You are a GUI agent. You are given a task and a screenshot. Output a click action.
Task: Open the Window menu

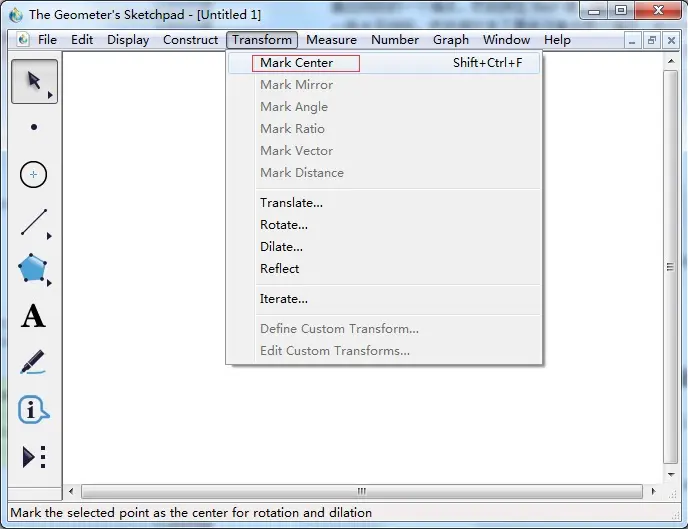pyautogui.click(x=506, y=40)
